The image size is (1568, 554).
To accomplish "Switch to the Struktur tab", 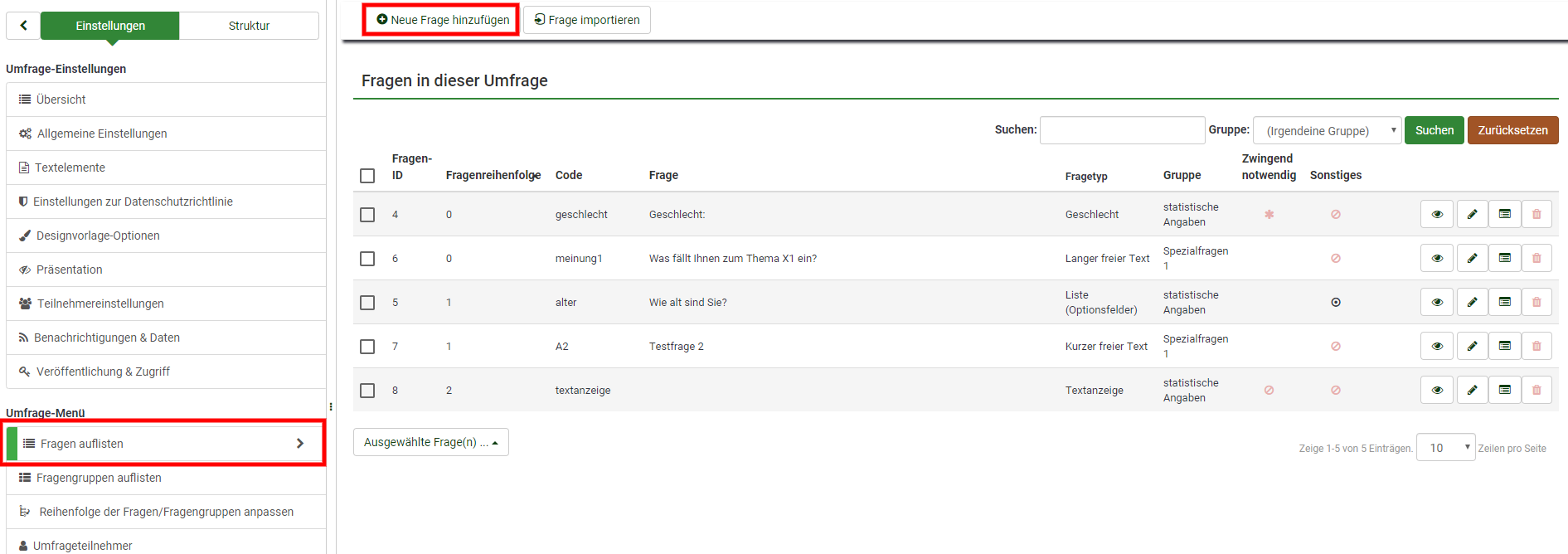I will pyautogui.click(x=249, y=26).
